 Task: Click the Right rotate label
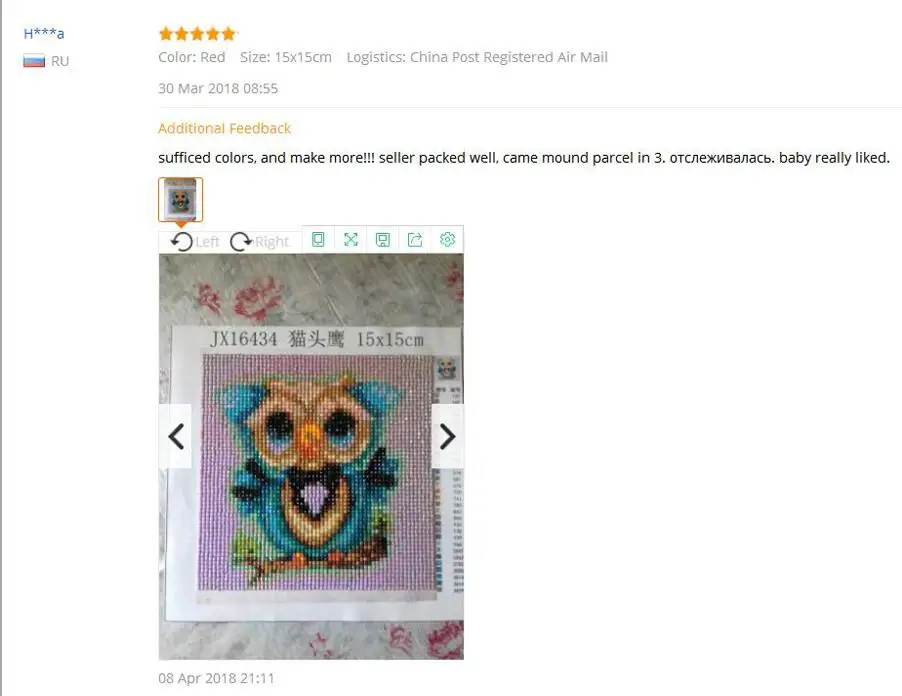[x=272, y=242]
